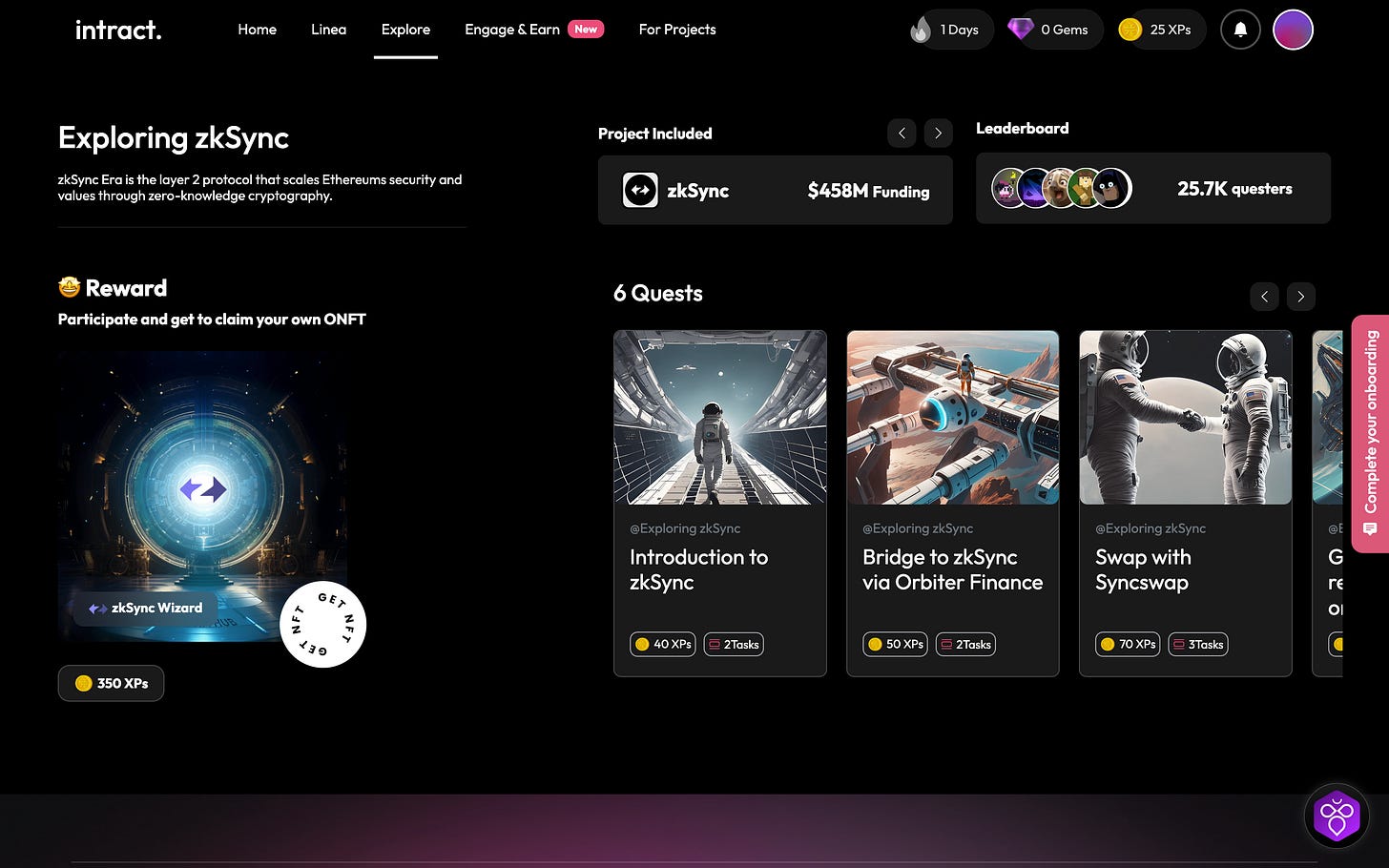Show previous project in Project Included
This screenshot has height=868, width=1389.
[902, 134]
